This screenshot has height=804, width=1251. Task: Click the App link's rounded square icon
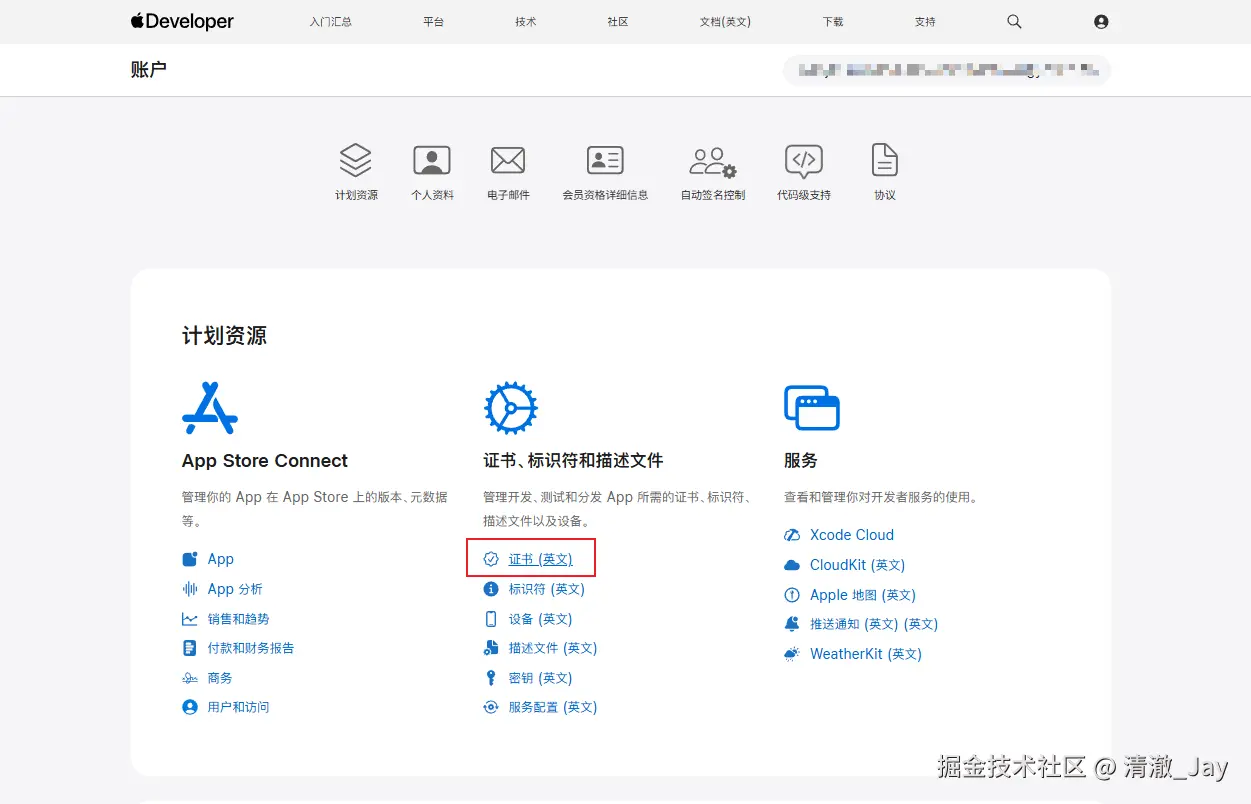pos(190,559)
